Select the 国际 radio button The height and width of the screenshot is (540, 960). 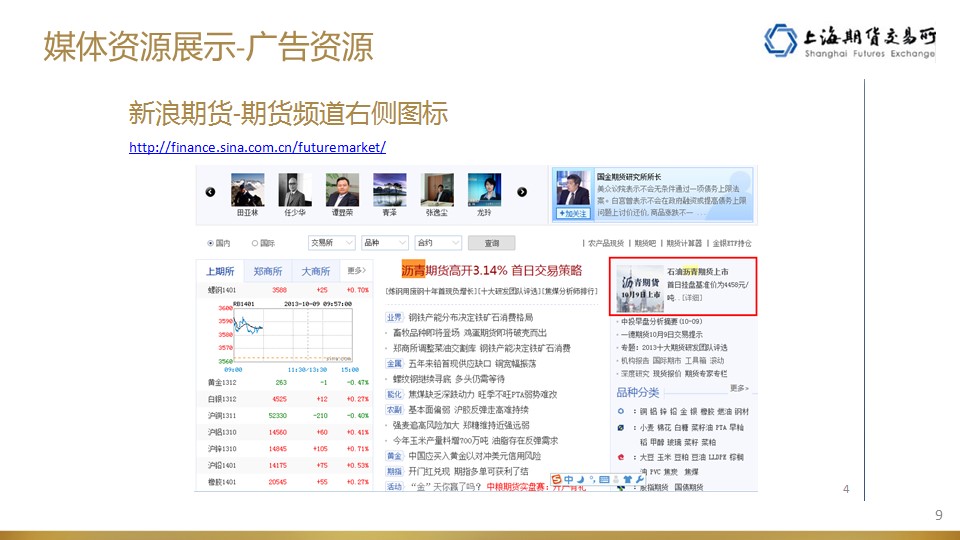tap(255, 243)
